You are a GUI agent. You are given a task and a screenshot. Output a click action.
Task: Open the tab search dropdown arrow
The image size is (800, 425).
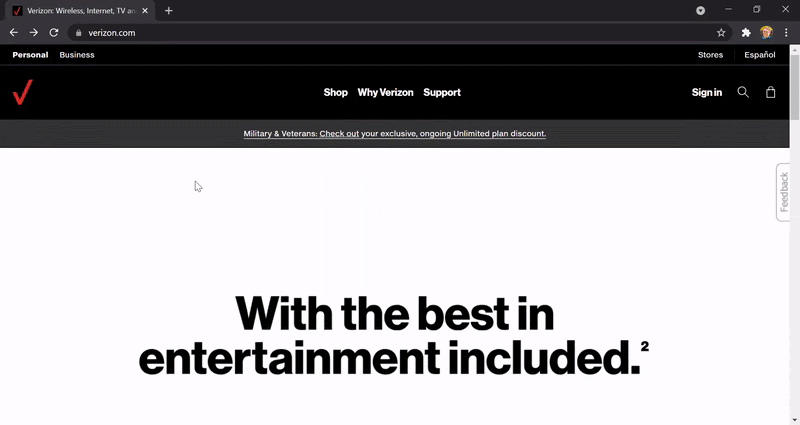[701, 11]
